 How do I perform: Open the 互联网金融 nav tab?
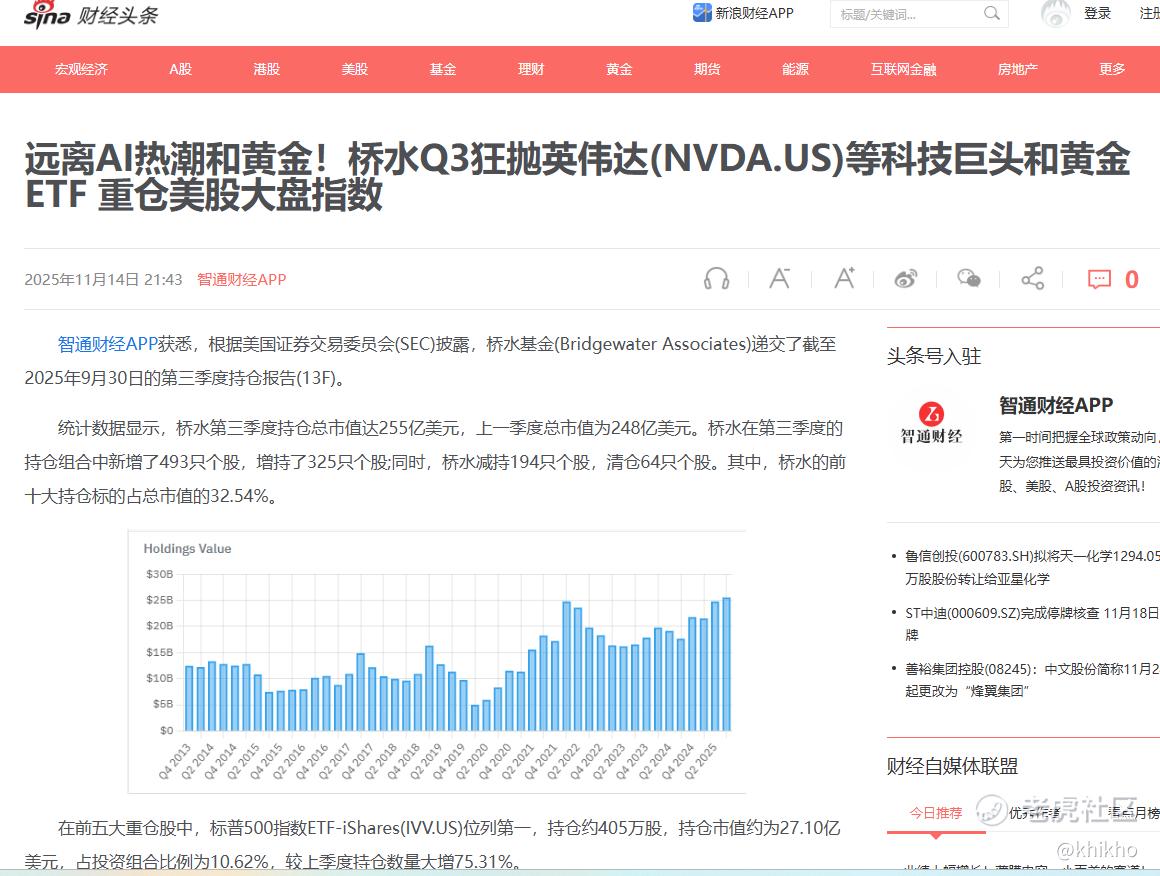point(903,70)
